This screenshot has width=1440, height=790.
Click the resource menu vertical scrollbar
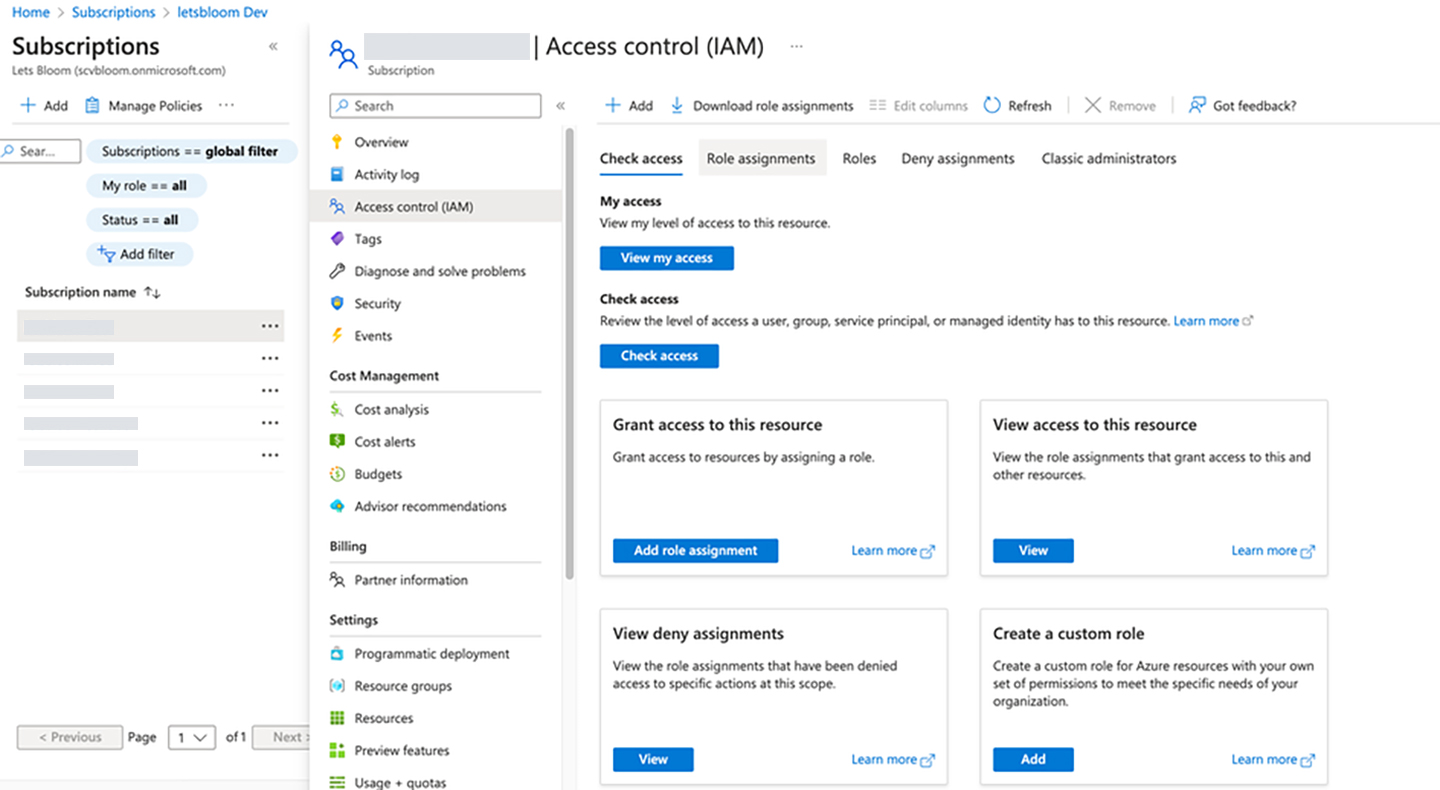(x=570, y=355)
